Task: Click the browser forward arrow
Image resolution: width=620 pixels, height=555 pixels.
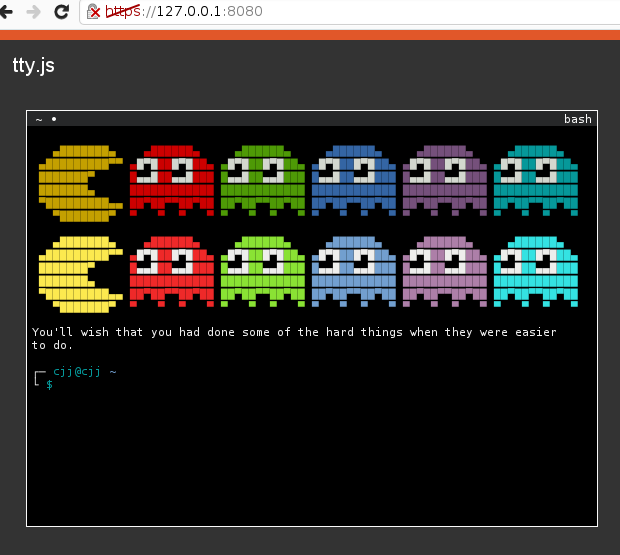Action: [x=34, y=12]
